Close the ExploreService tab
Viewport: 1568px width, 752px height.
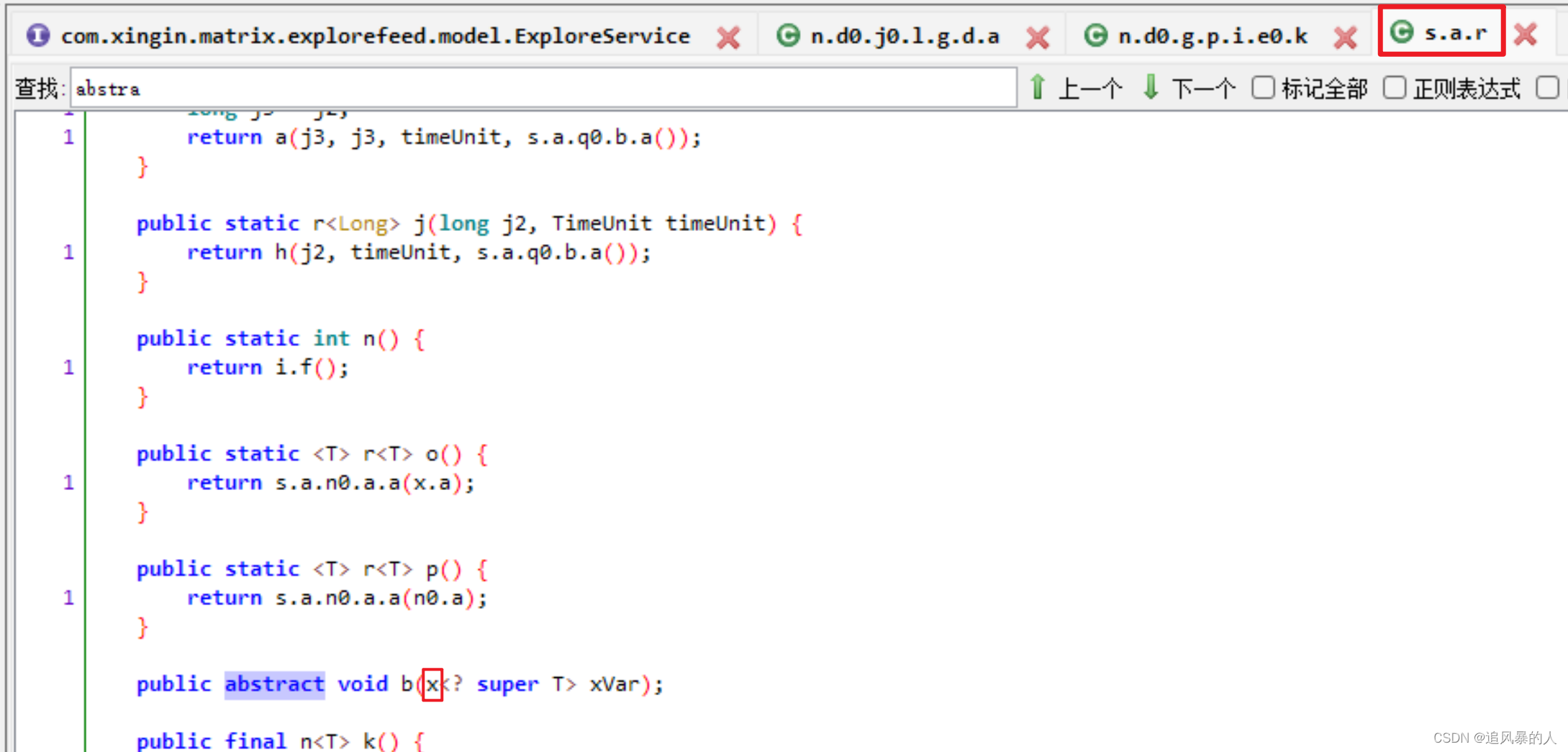[728, 37]
